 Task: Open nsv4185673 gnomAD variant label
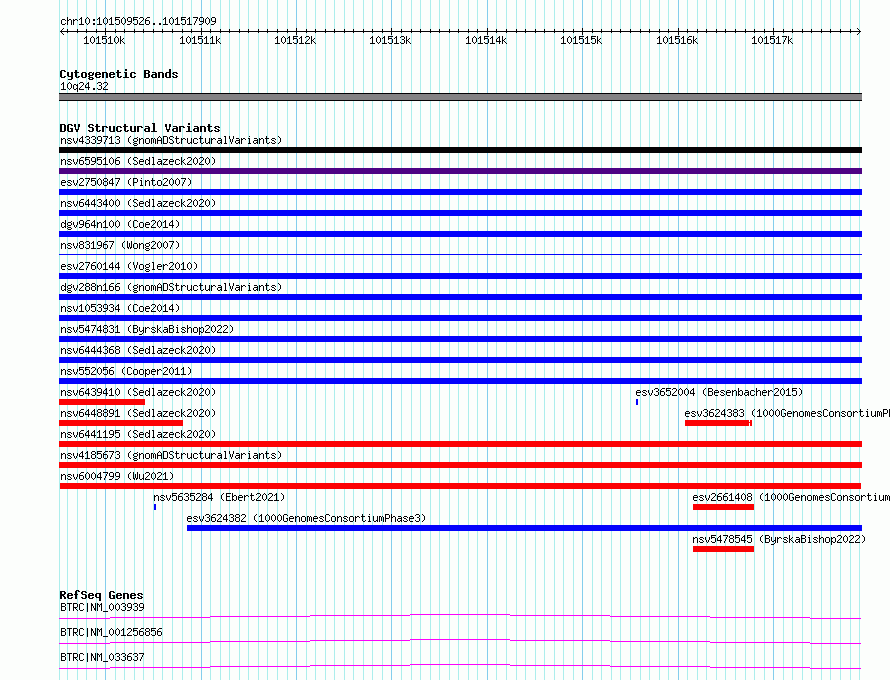click(171, 455)
